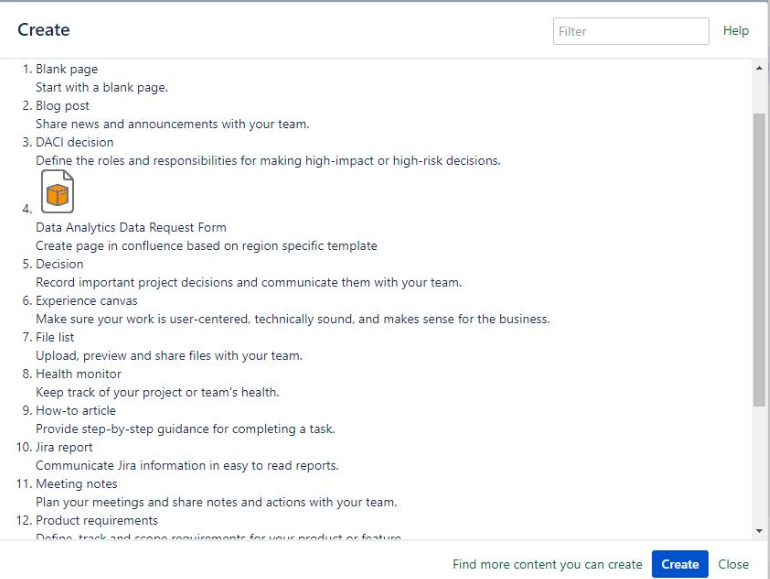
Task: Click the scrollbar down arrow
Action: tap(759, 531)
